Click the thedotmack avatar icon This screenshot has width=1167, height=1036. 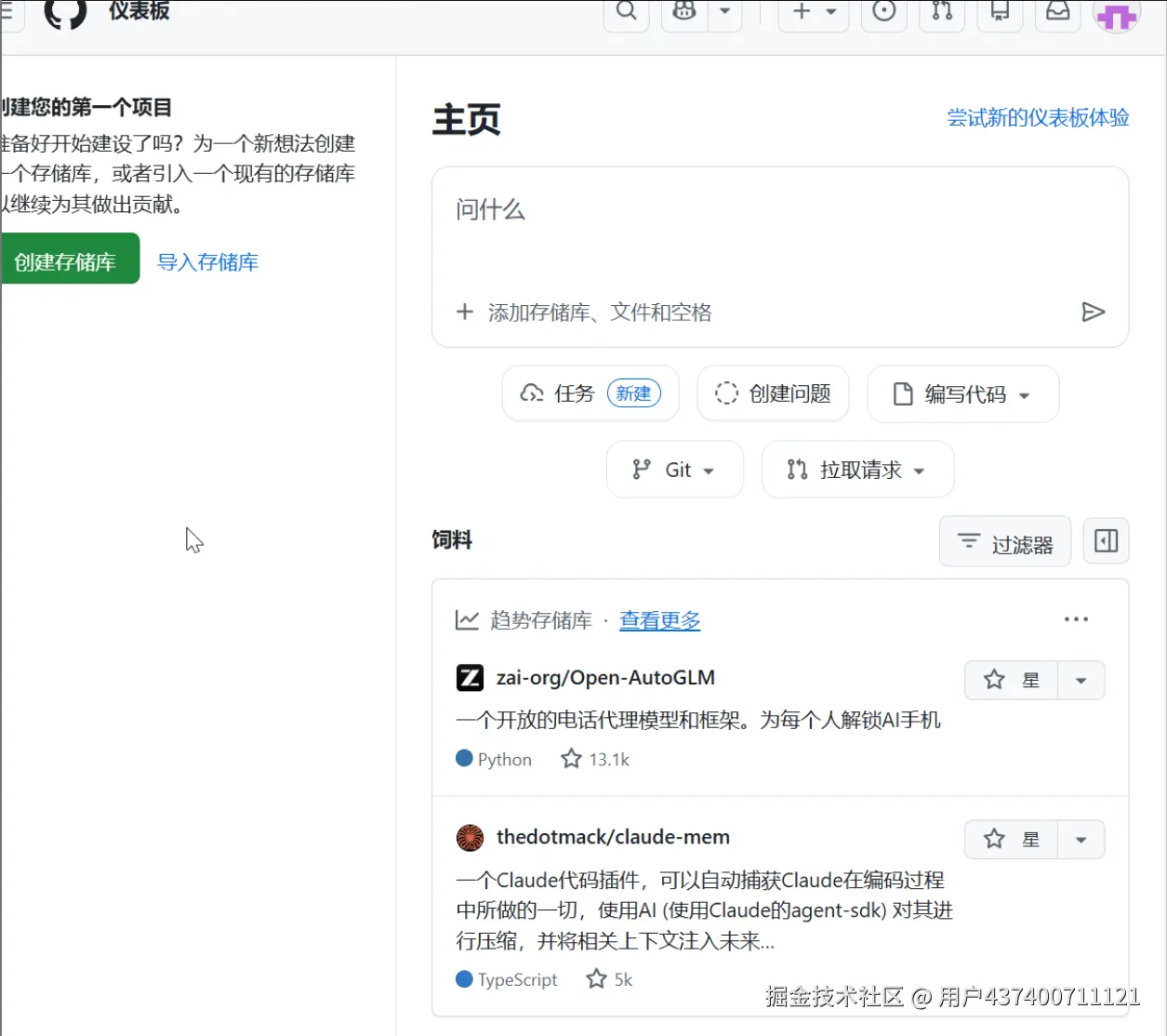(470, 838)
